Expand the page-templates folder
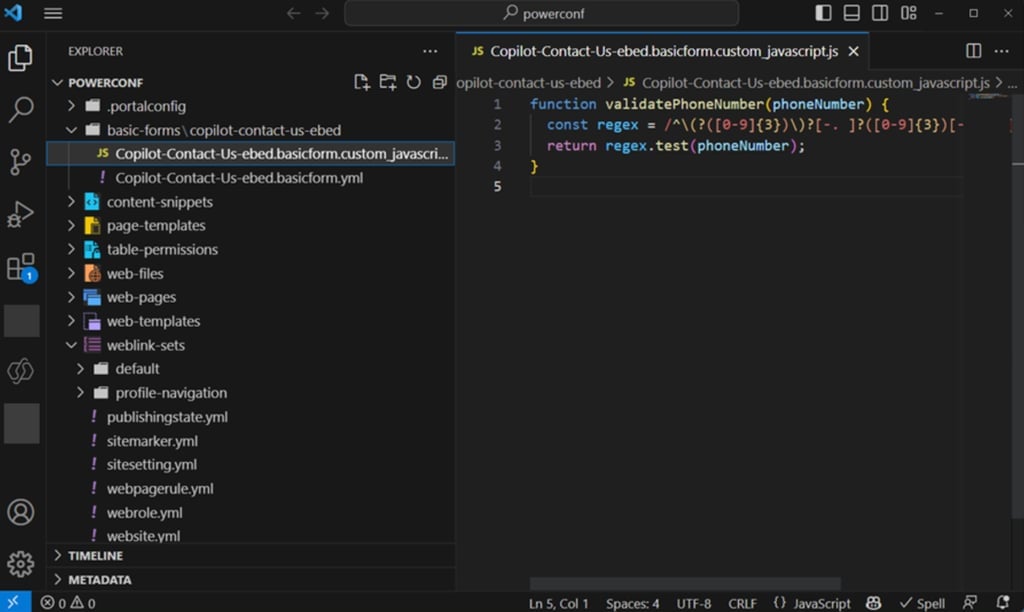 click(x=71, y=225)
